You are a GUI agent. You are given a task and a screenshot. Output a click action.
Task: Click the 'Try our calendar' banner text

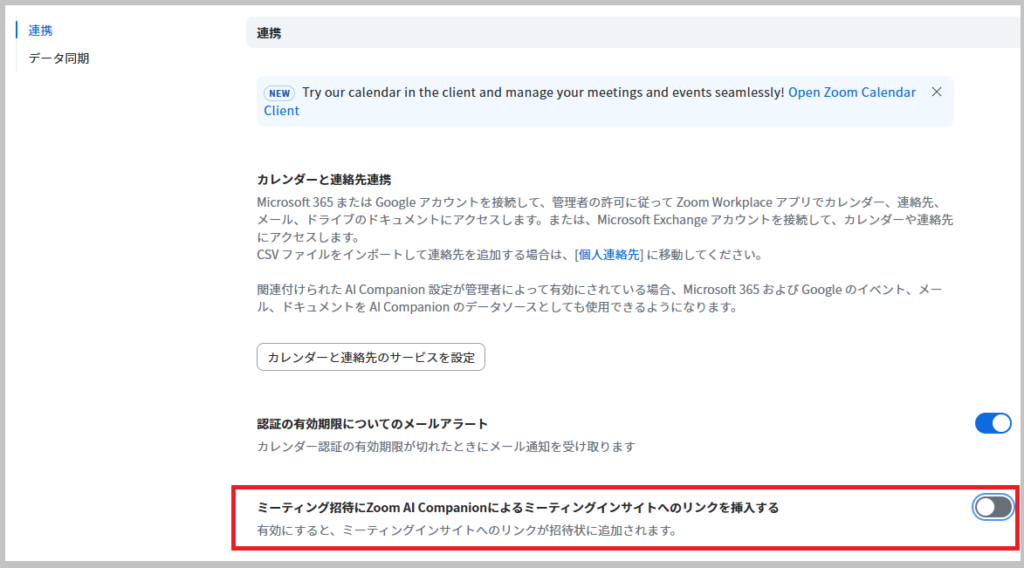click(x=543, y=92)
